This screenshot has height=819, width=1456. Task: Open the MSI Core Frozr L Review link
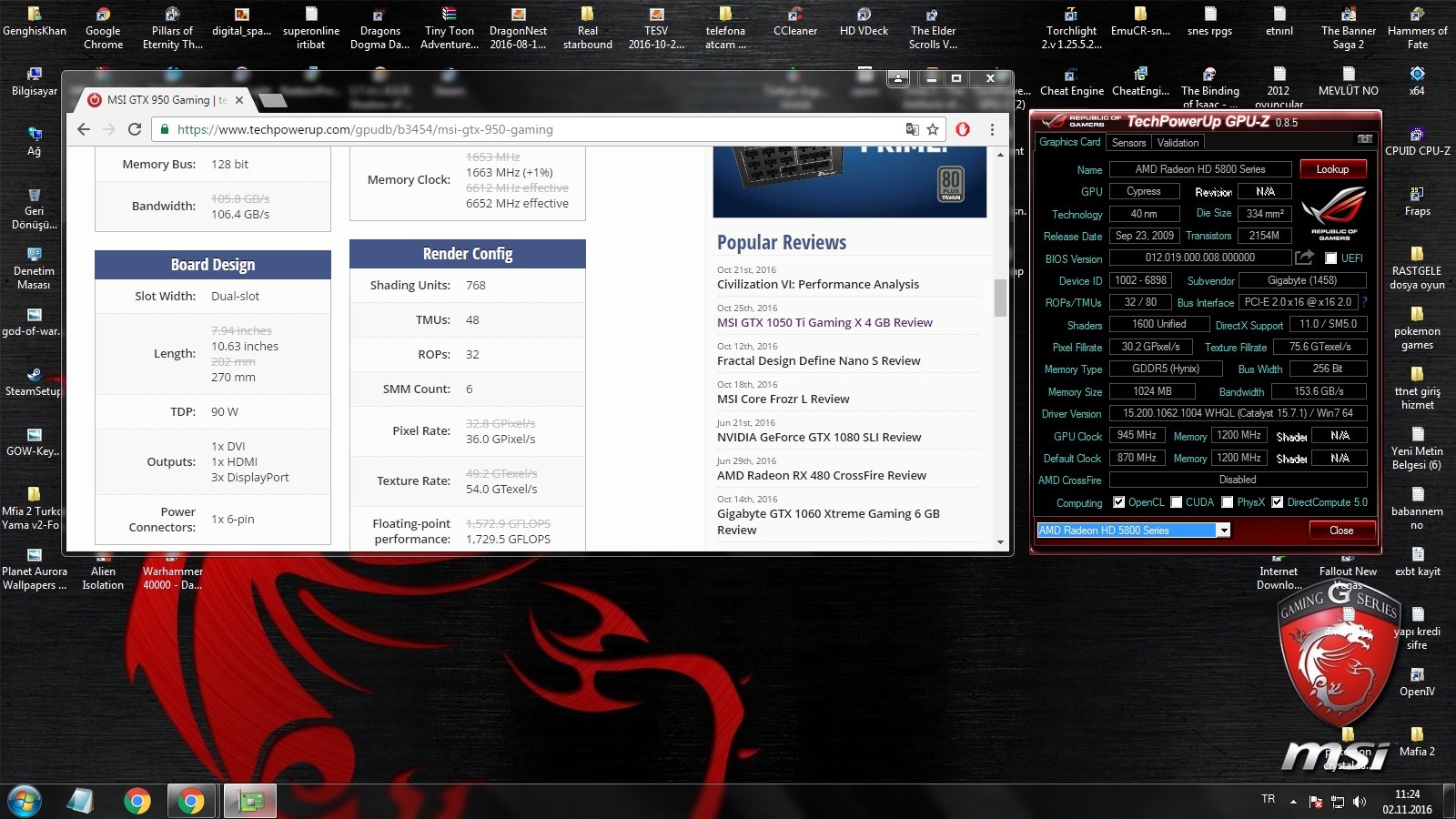click(x=784, y=399)
